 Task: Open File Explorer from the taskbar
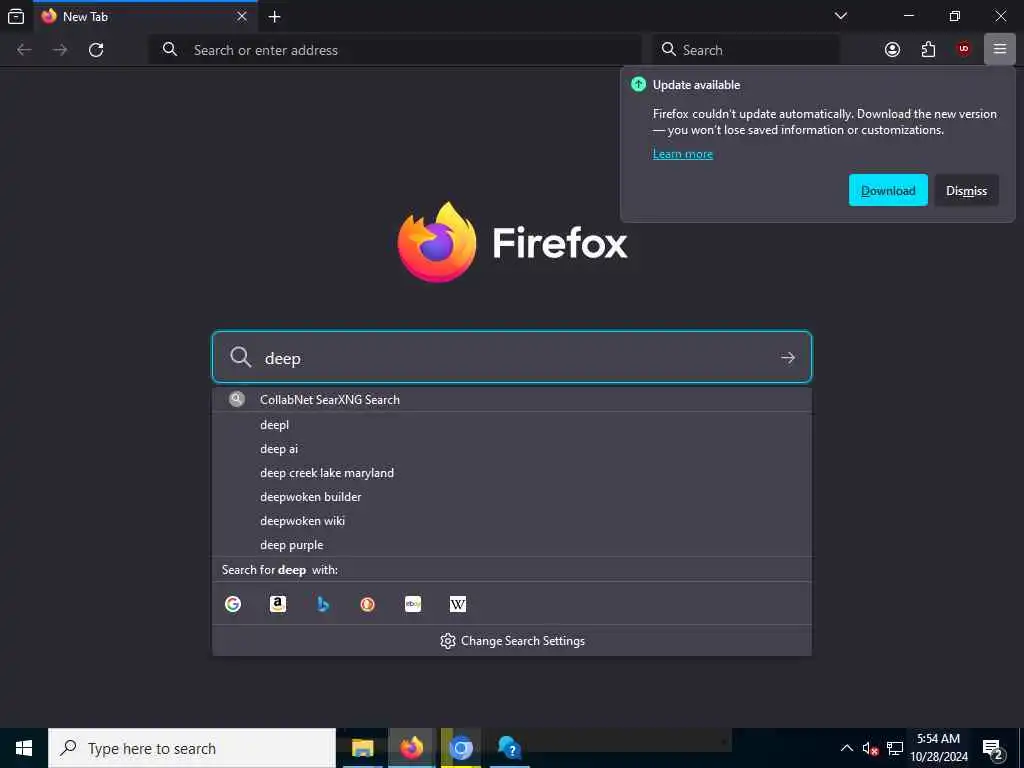362,748
